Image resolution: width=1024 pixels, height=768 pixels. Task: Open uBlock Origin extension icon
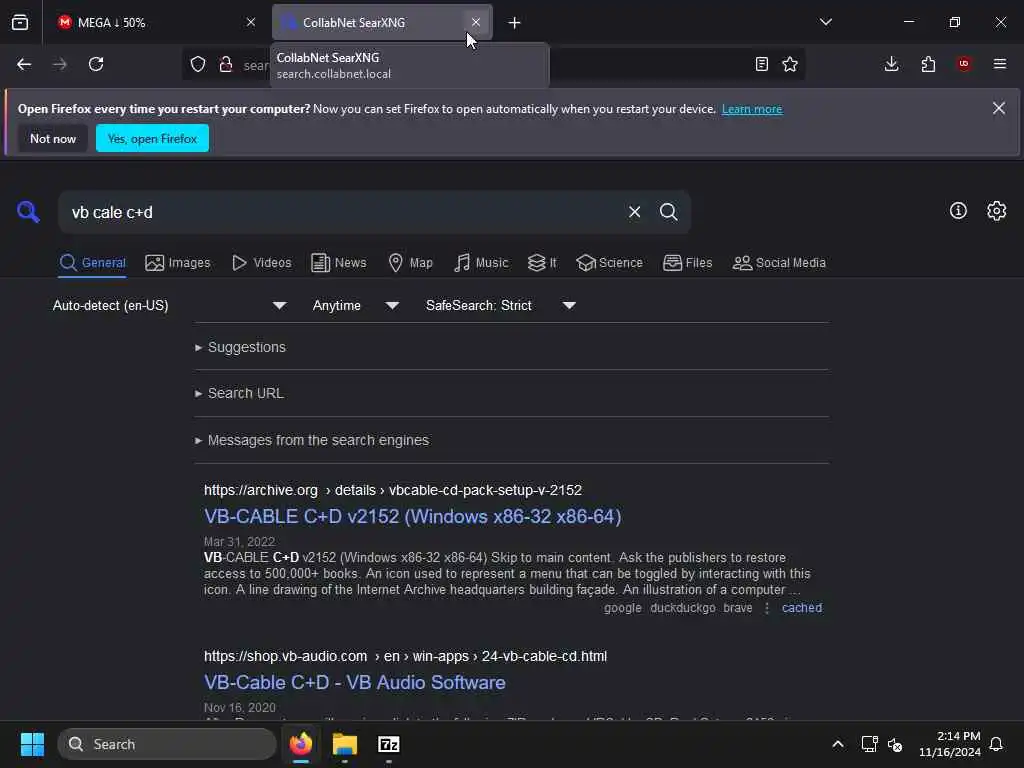click(x=964, y=64)
